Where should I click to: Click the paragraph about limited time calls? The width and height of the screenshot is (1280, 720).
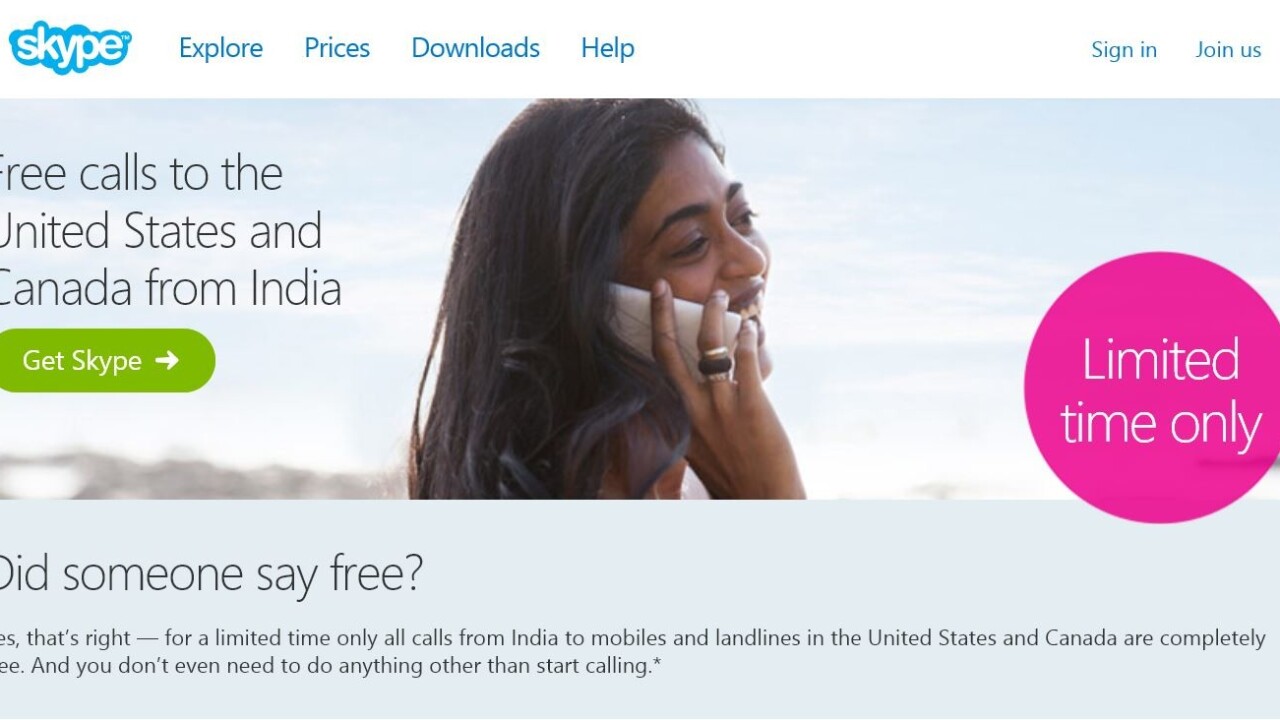[632, 651]
